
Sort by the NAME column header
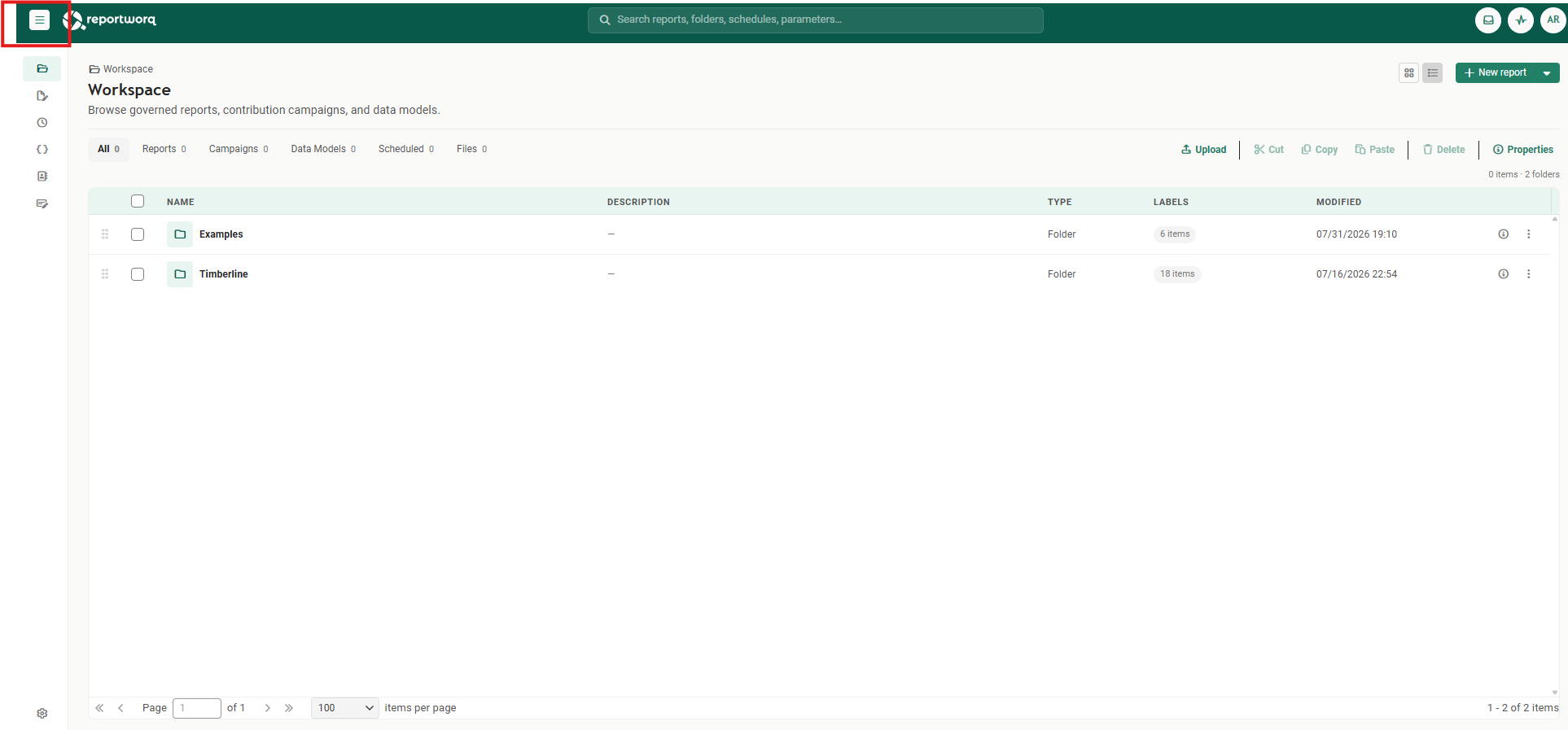tap(181, 202)
